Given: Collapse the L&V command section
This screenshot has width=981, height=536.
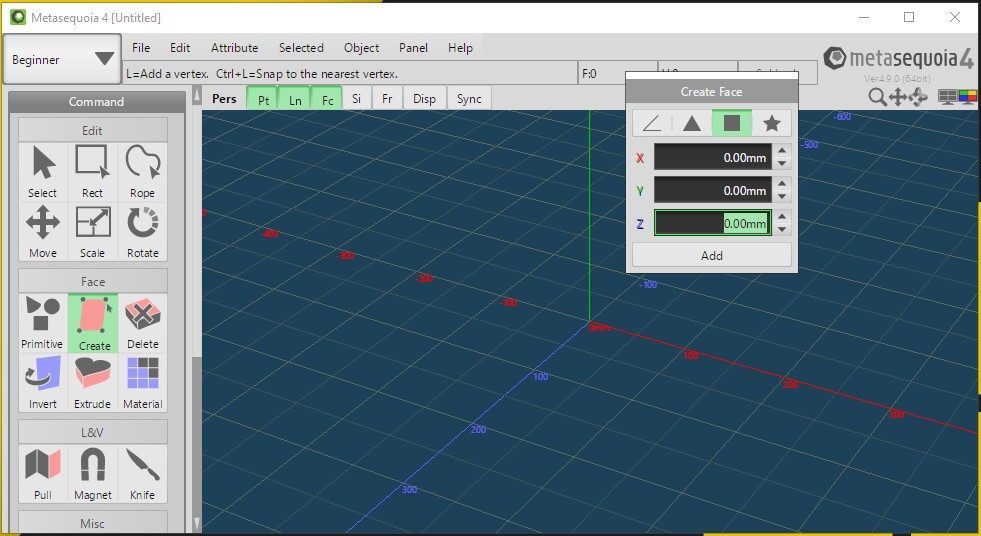Looking at the screenshot, I should point(93,432).
